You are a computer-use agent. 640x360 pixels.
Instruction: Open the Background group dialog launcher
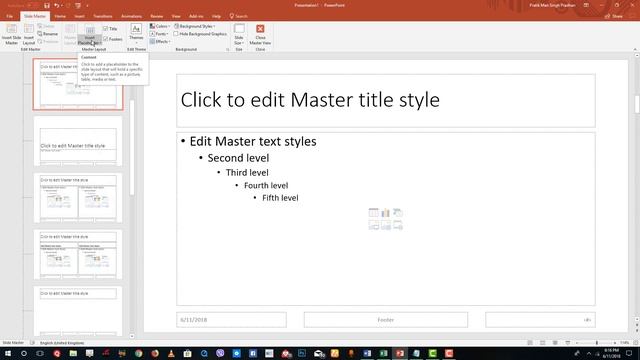tap(228, 49)
